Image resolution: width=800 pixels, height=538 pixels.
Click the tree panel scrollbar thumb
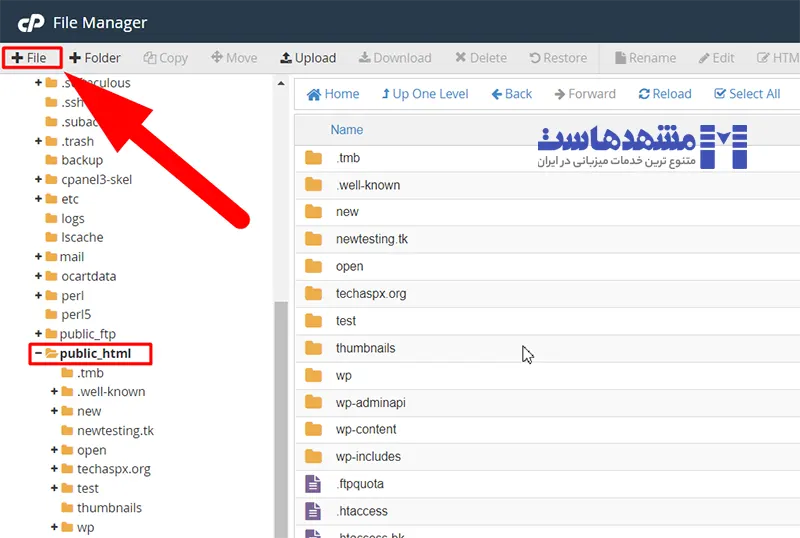281,419
